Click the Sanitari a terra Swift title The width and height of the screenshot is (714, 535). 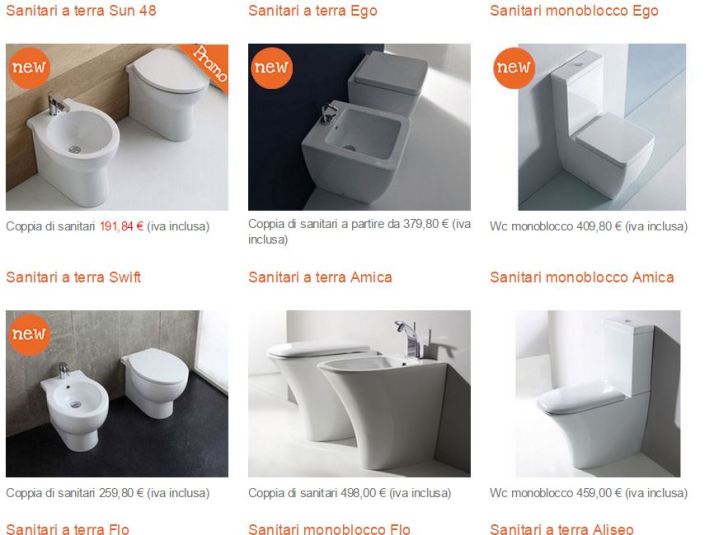pyautogui.click(x=73, y=277)
